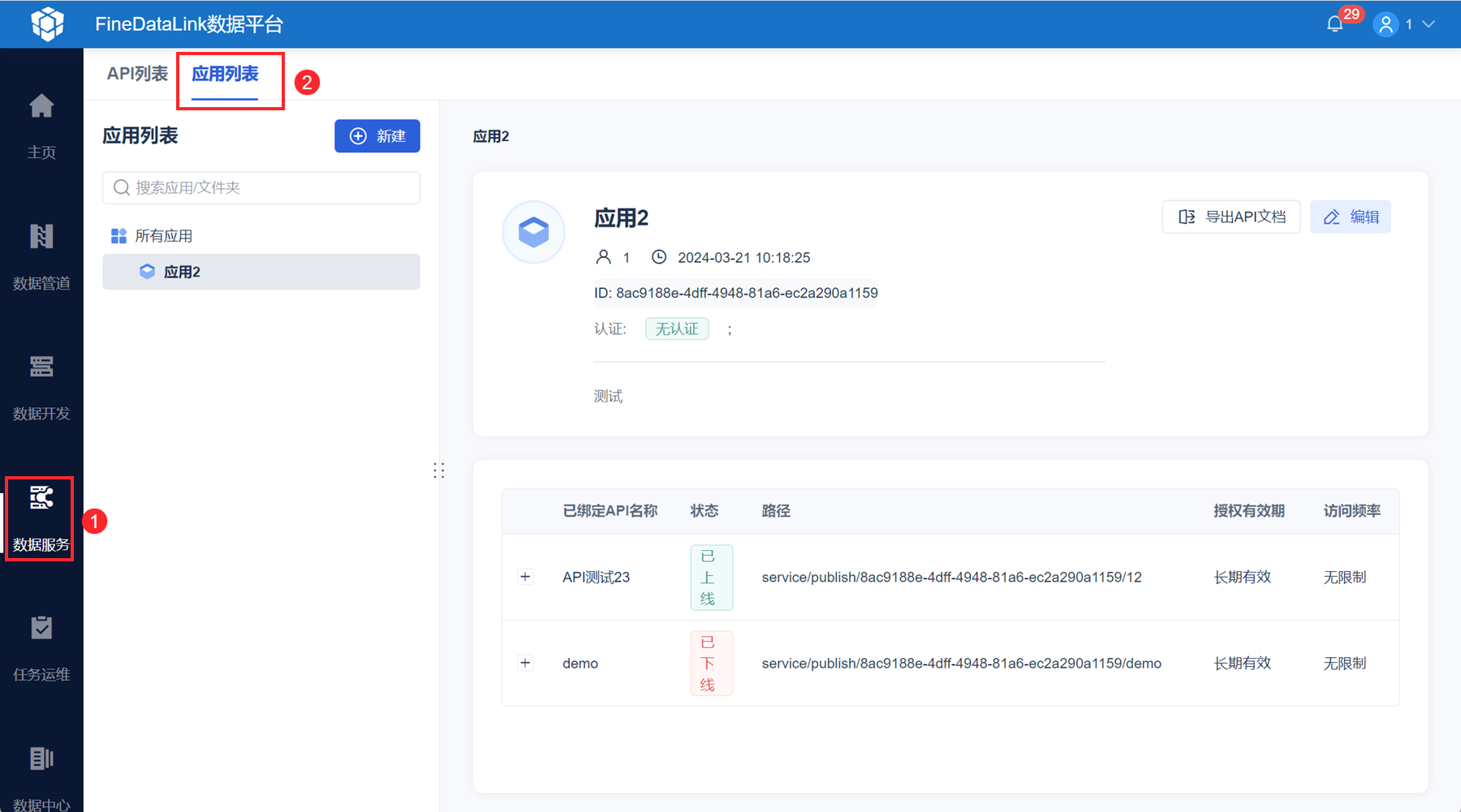Click the search magnifier icon
The image size is (1461, 812).
click(122, 187)
